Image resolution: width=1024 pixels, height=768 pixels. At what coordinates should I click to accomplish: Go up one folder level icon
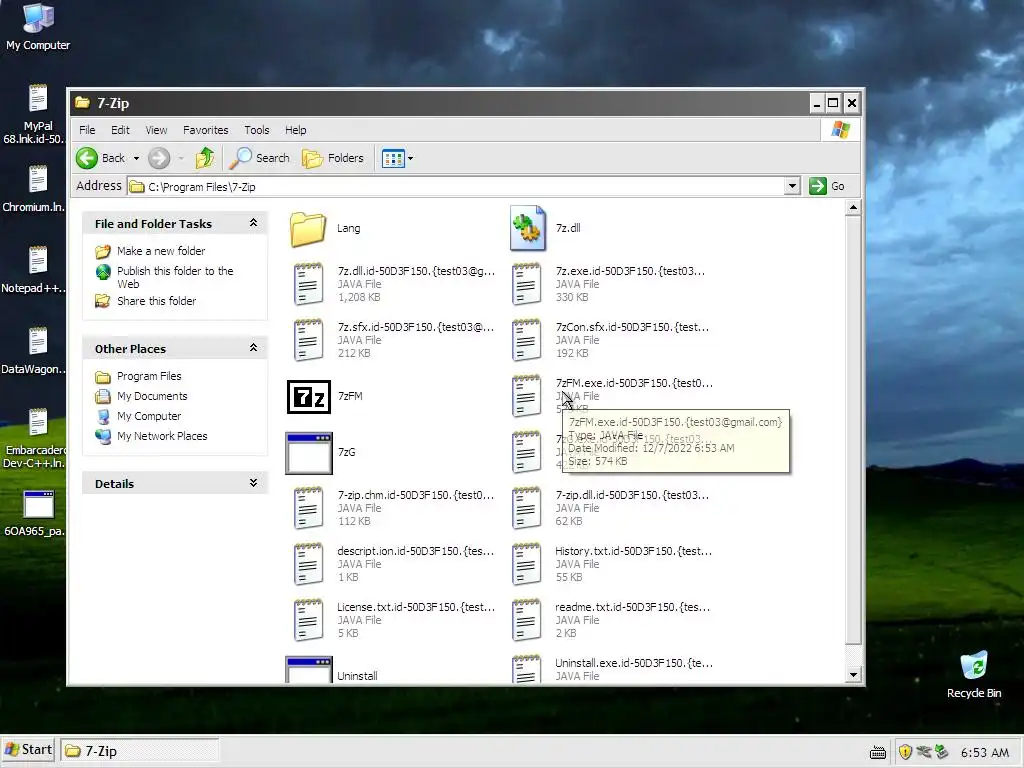(205, 158)
